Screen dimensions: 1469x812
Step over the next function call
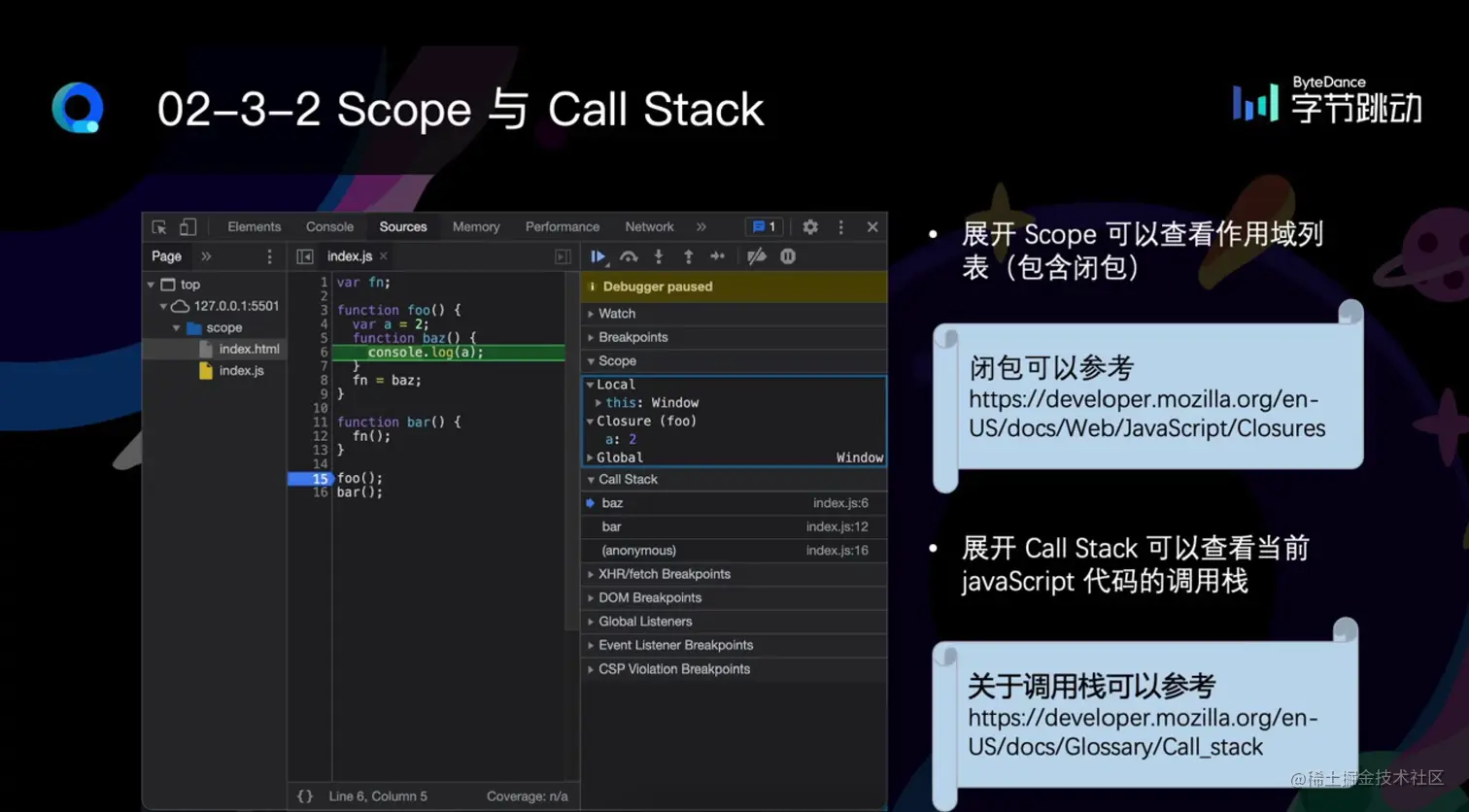pos(629,256)
